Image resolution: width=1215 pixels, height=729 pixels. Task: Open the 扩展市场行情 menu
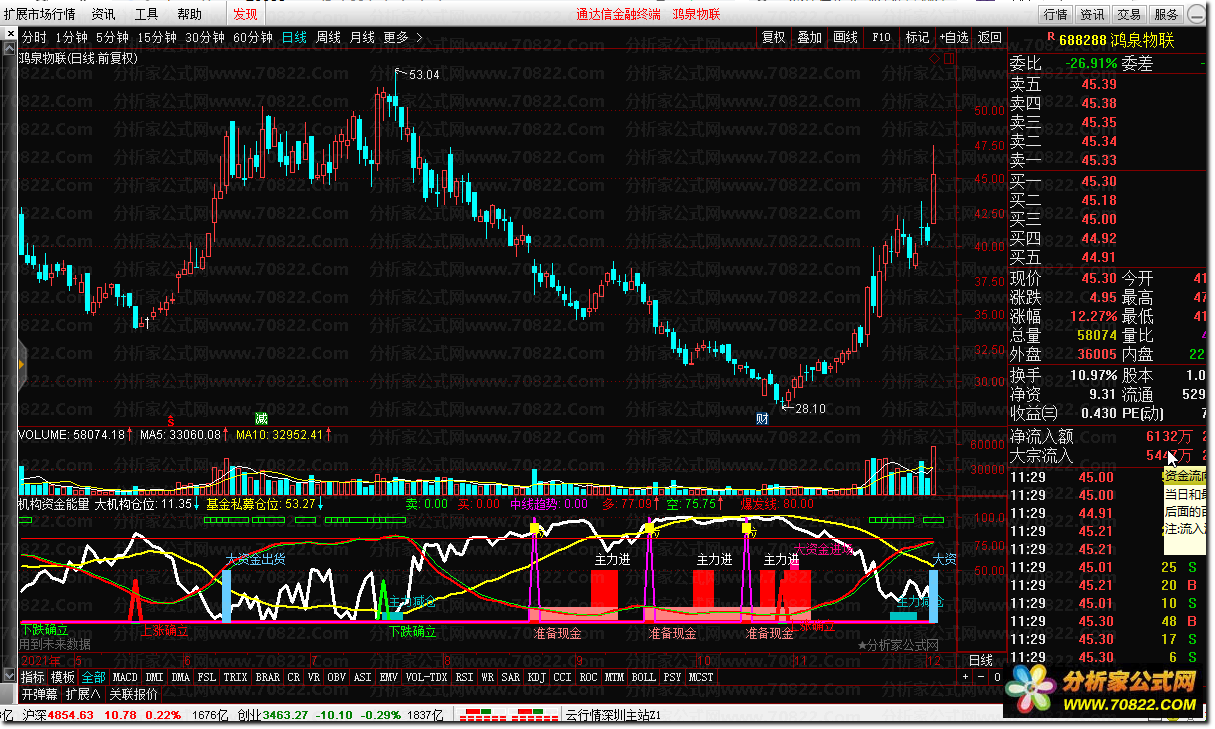39,14
